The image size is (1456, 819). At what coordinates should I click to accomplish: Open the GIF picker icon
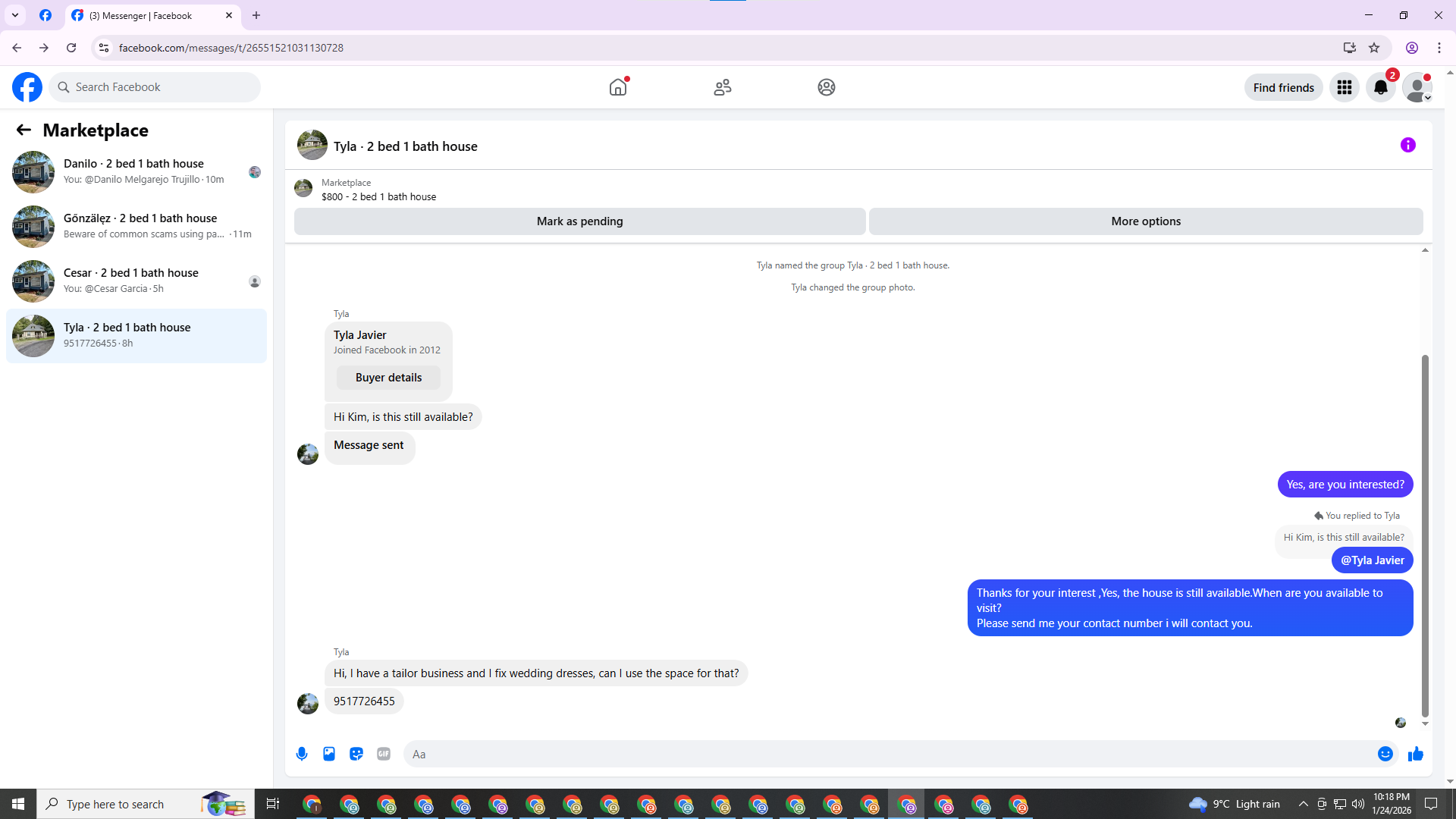tap(384, 754)
